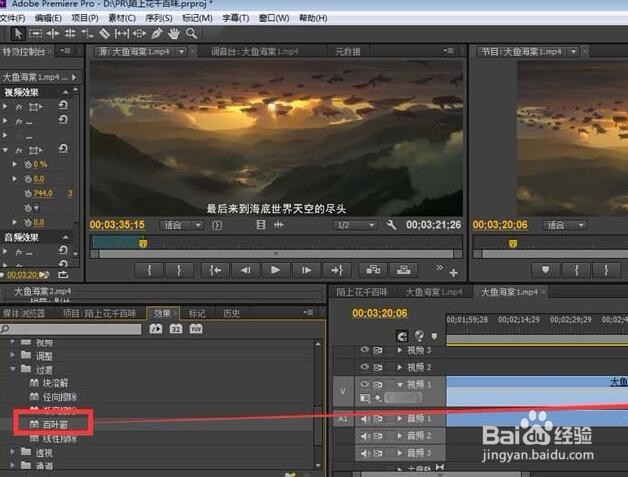Viewport: 628px width, 477px height.
Task: Open the 字幕(T) menu
Action: point(236,18)
